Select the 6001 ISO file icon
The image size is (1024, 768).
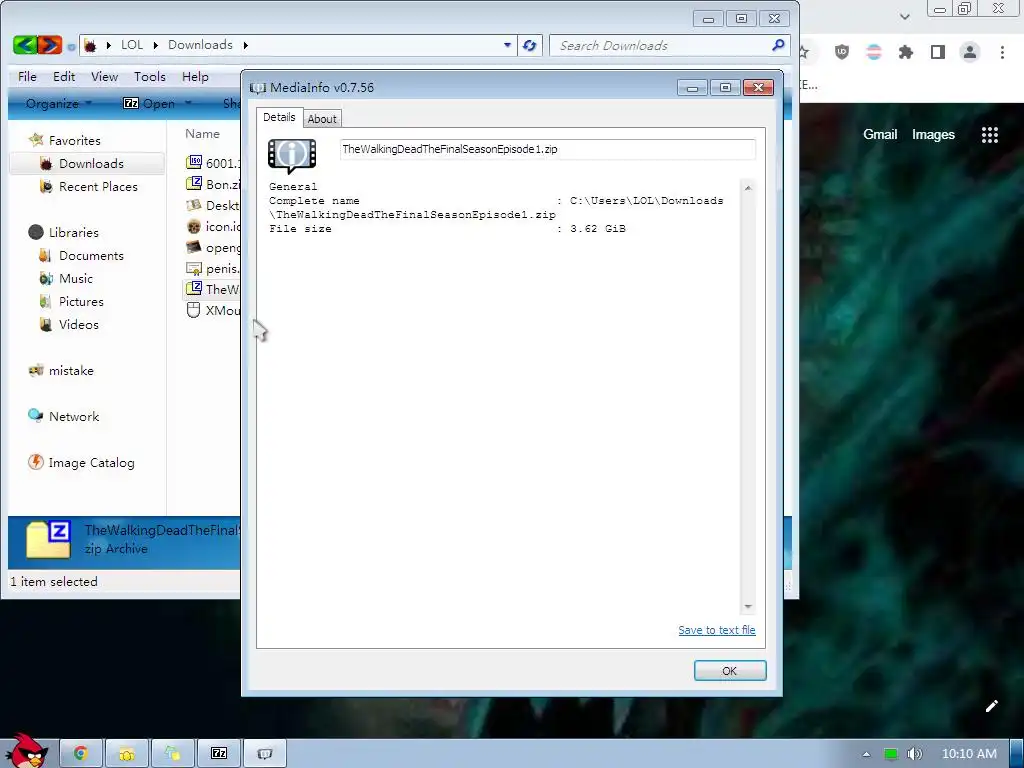point(194,162)
